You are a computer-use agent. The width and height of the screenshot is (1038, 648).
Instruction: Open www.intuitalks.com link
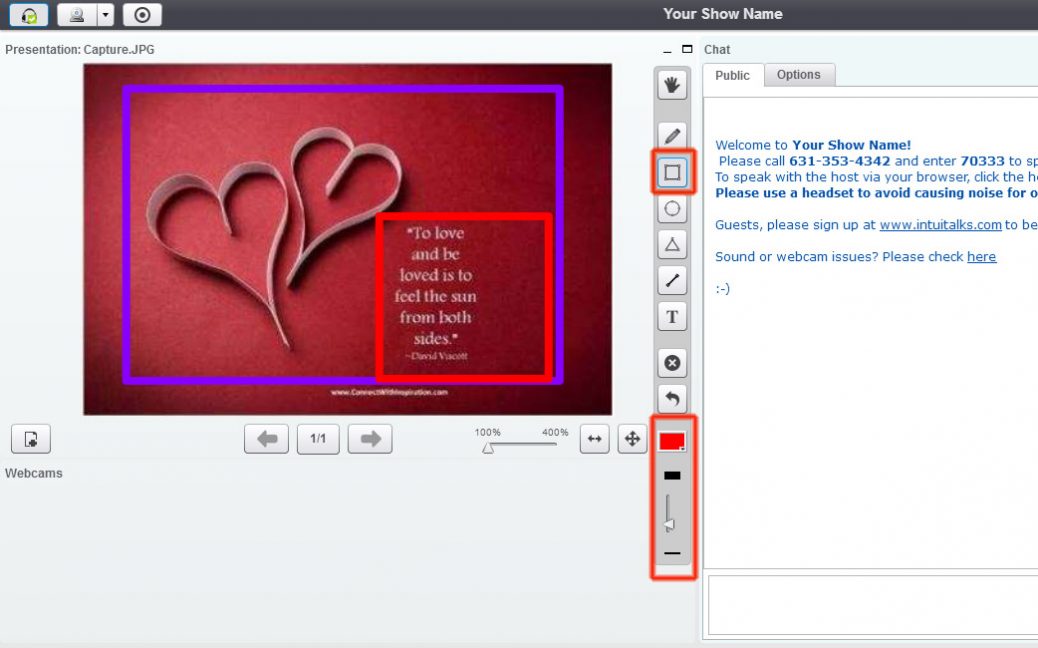click(x=940, y=225)
